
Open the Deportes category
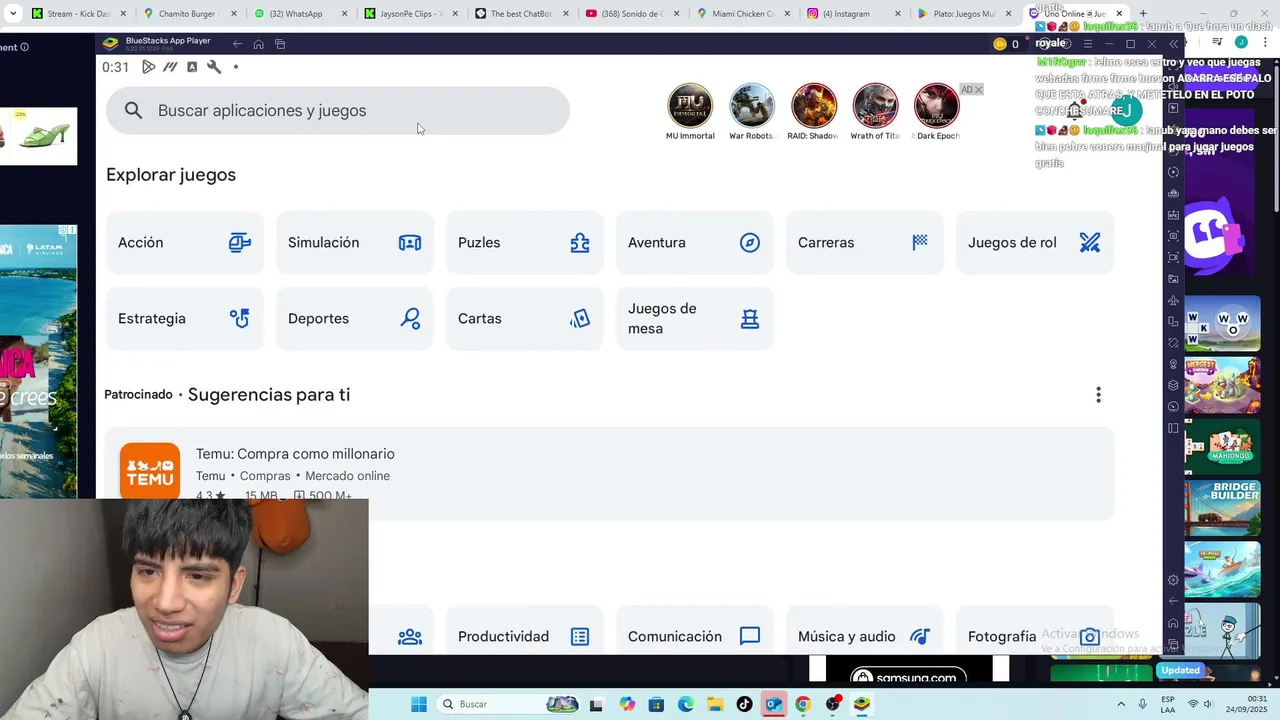coord(355,319)
